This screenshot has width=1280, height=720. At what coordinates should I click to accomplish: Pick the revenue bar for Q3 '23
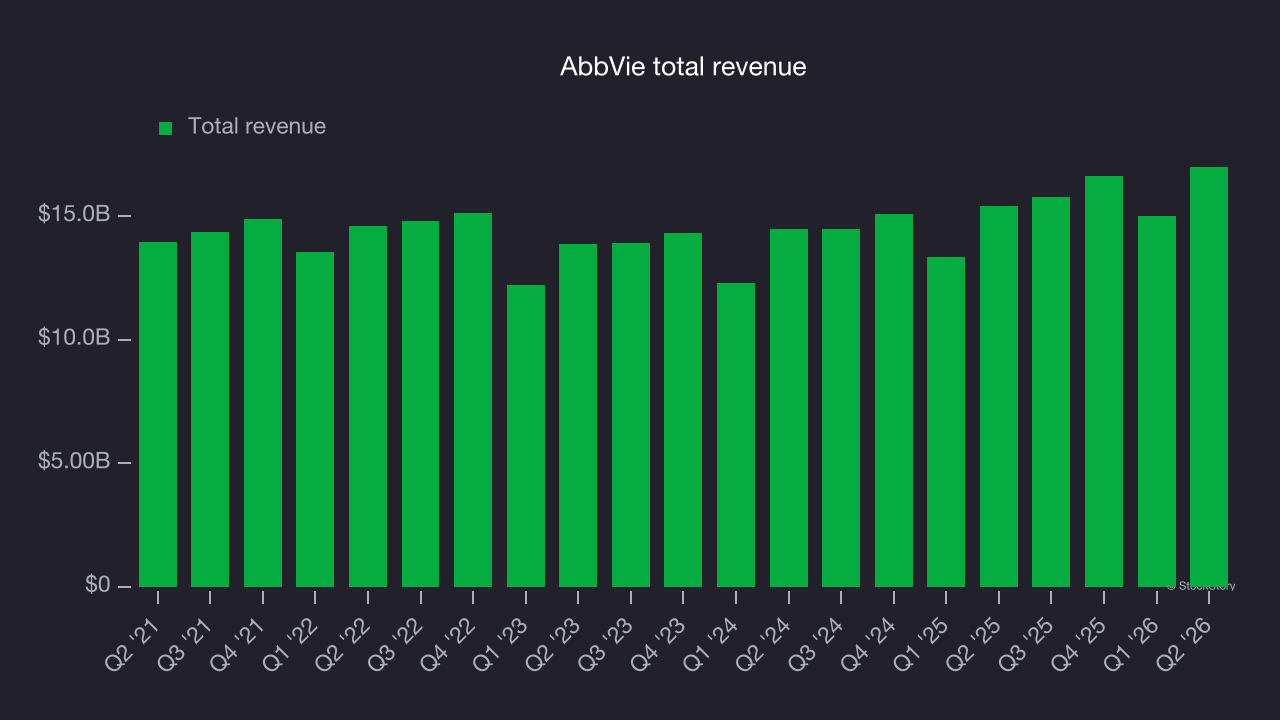(x=631, y=415)
